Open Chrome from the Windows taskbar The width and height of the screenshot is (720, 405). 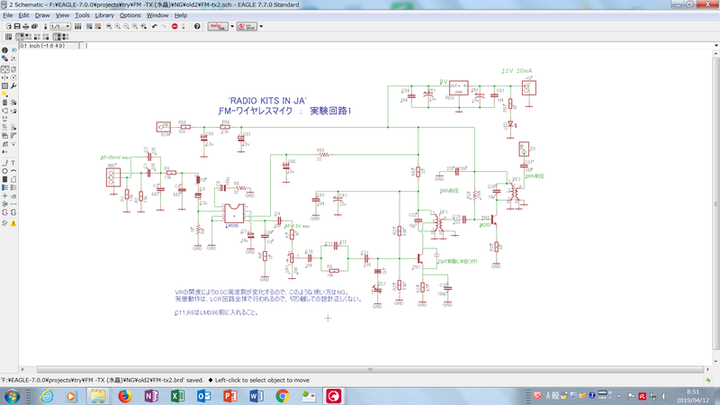click(283, 396)
